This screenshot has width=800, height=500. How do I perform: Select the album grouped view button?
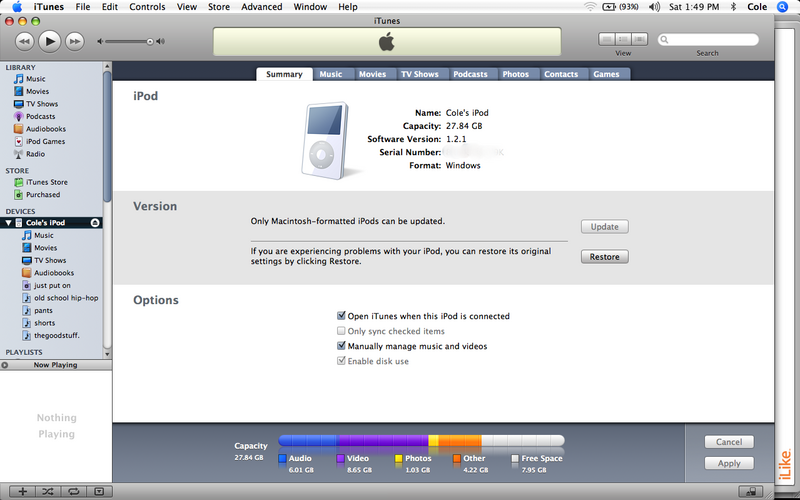pyautogui.click(x=623, y=39)
